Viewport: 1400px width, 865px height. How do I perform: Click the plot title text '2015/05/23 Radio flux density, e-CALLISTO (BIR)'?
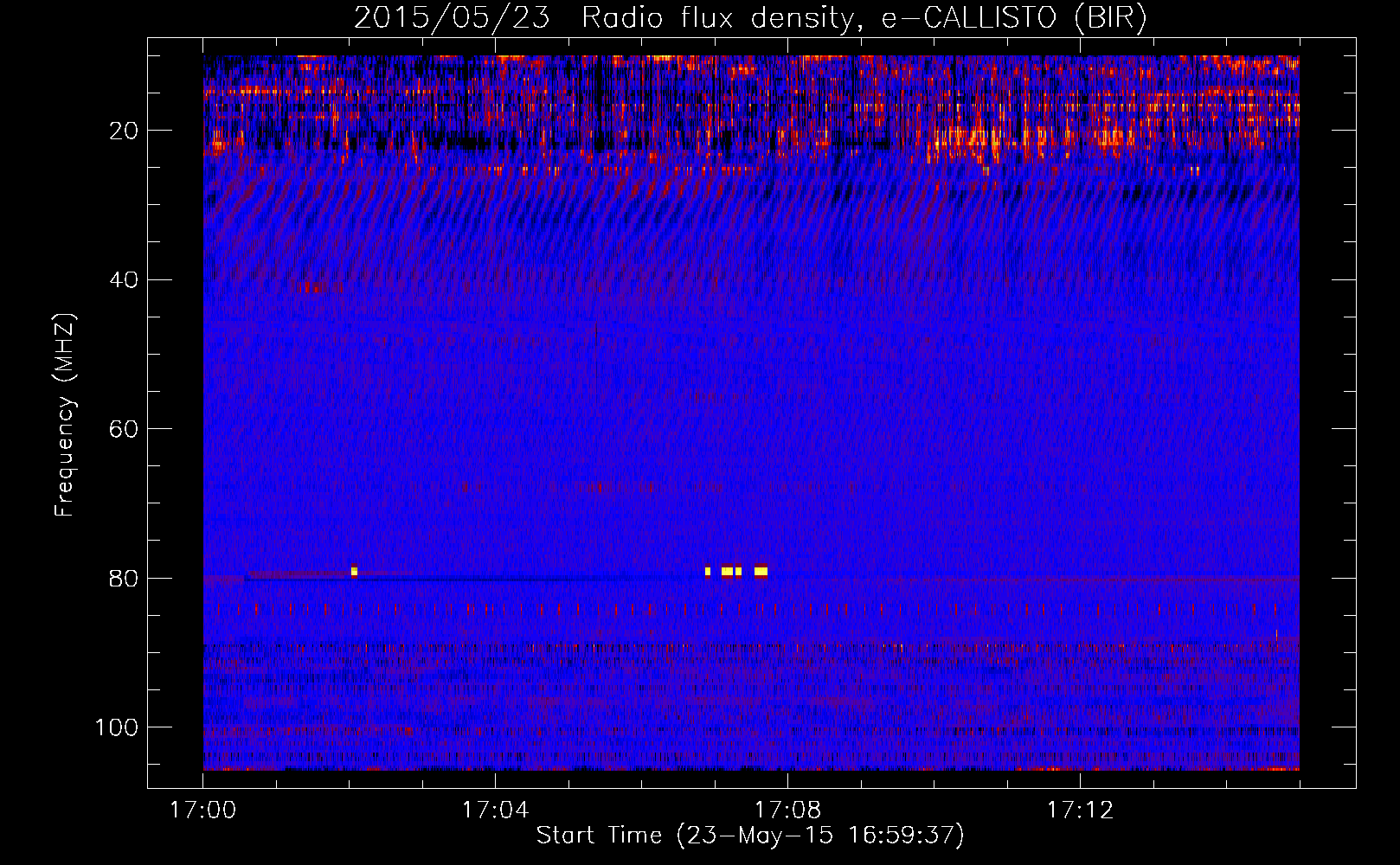(x=749, y=17)
